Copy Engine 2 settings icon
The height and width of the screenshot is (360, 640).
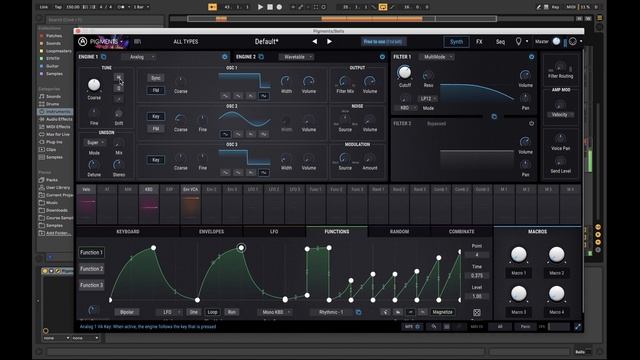(261, 57)
